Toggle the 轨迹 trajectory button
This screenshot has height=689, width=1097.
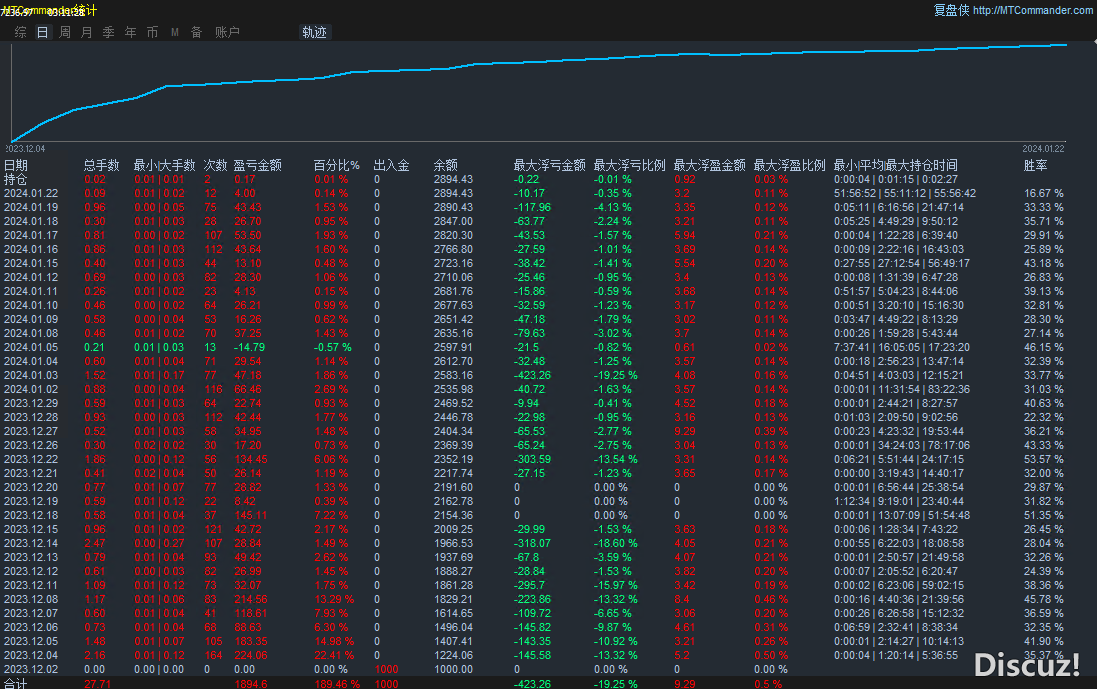point(314,32)
